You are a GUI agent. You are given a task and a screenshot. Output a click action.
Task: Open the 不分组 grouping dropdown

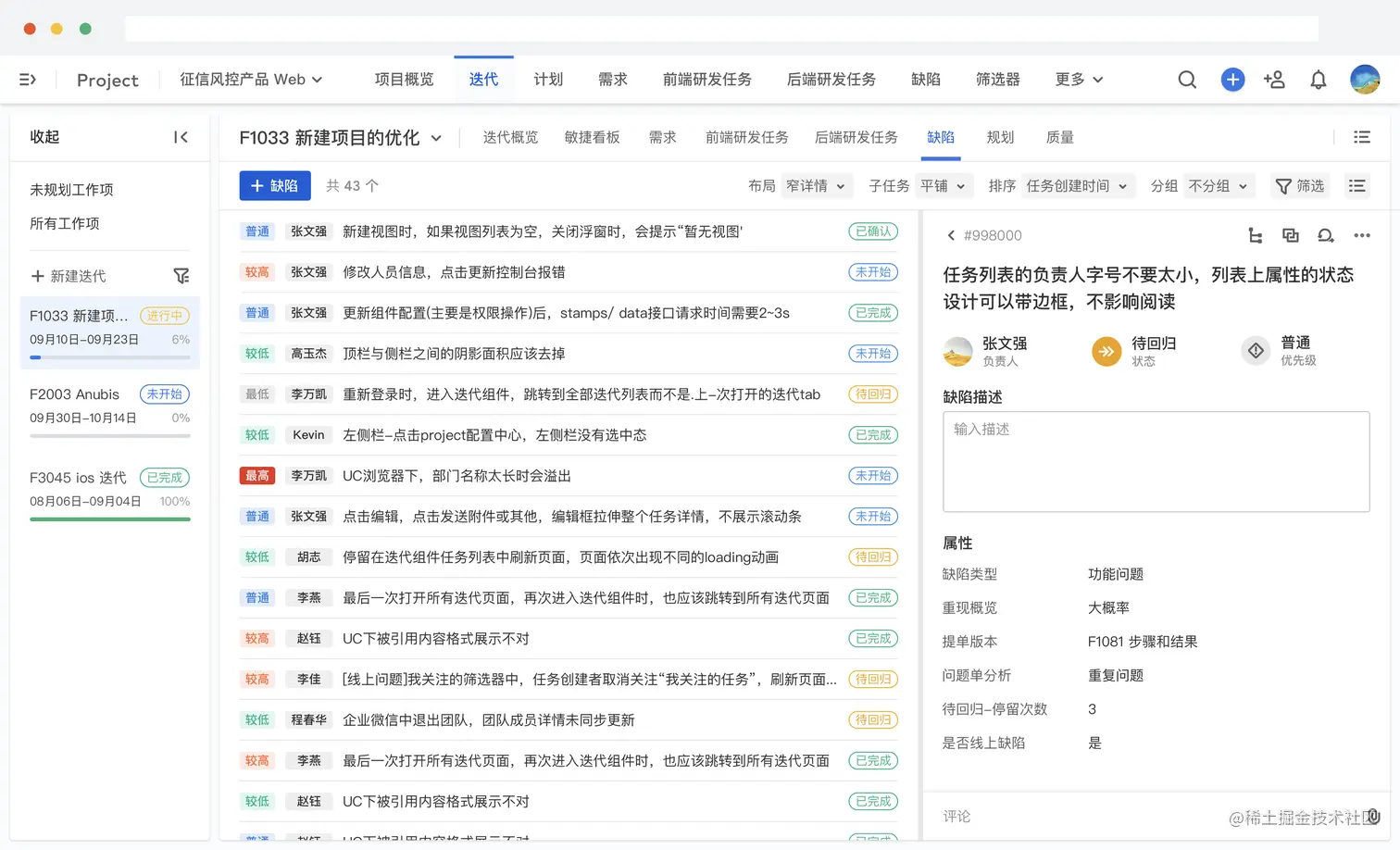(x=1218, y=186)
